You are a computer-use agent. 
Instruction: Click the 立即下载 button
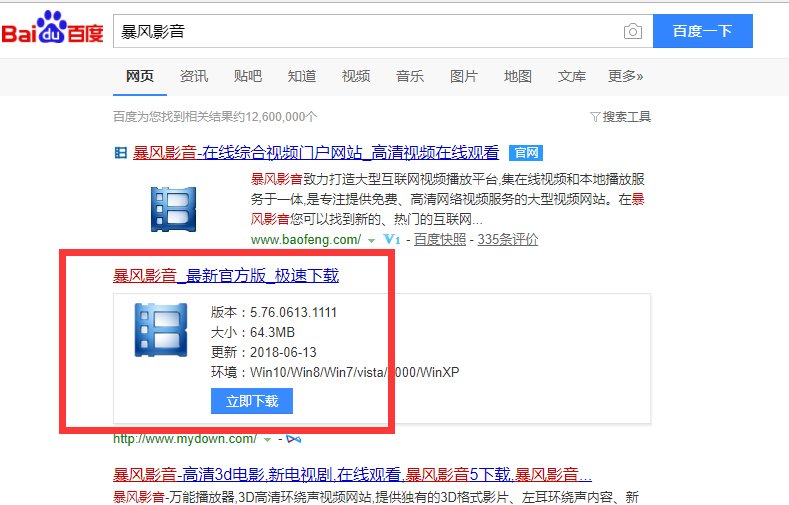252,401
